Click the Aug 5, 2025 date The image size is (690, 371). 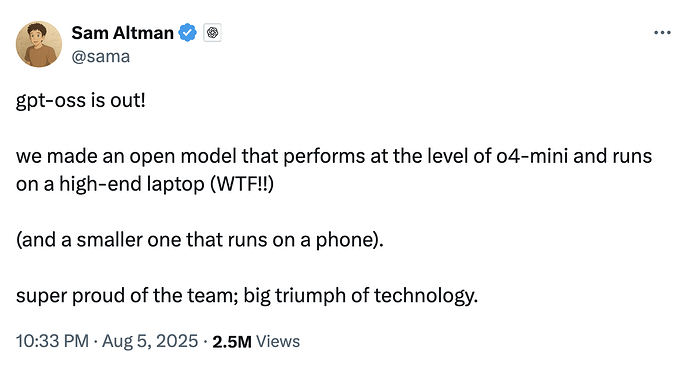(x=150, y=341)
